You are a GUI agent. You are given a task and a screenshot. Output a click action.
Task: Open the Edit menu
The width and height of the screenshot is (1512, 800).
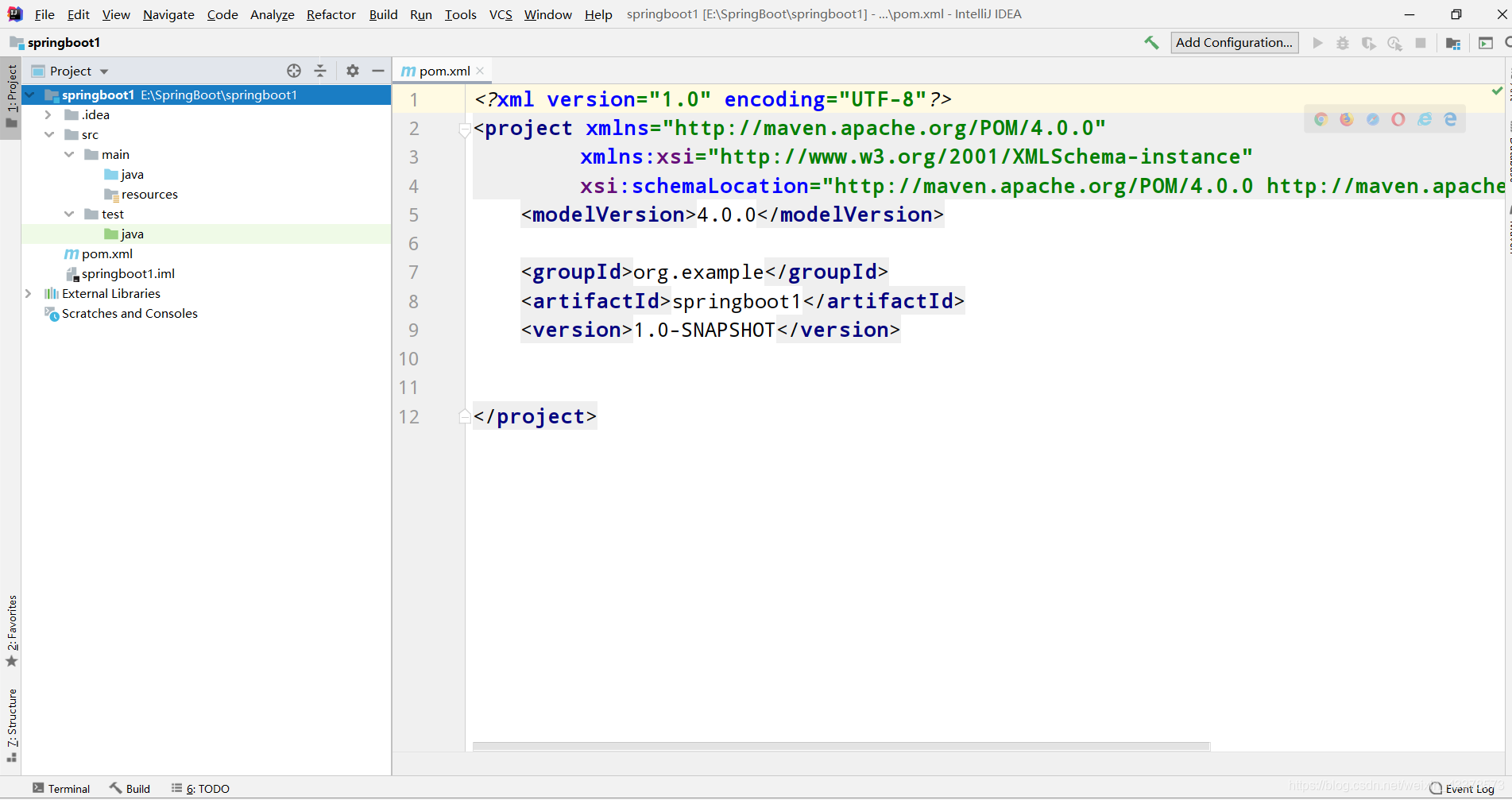pos(78,14)
